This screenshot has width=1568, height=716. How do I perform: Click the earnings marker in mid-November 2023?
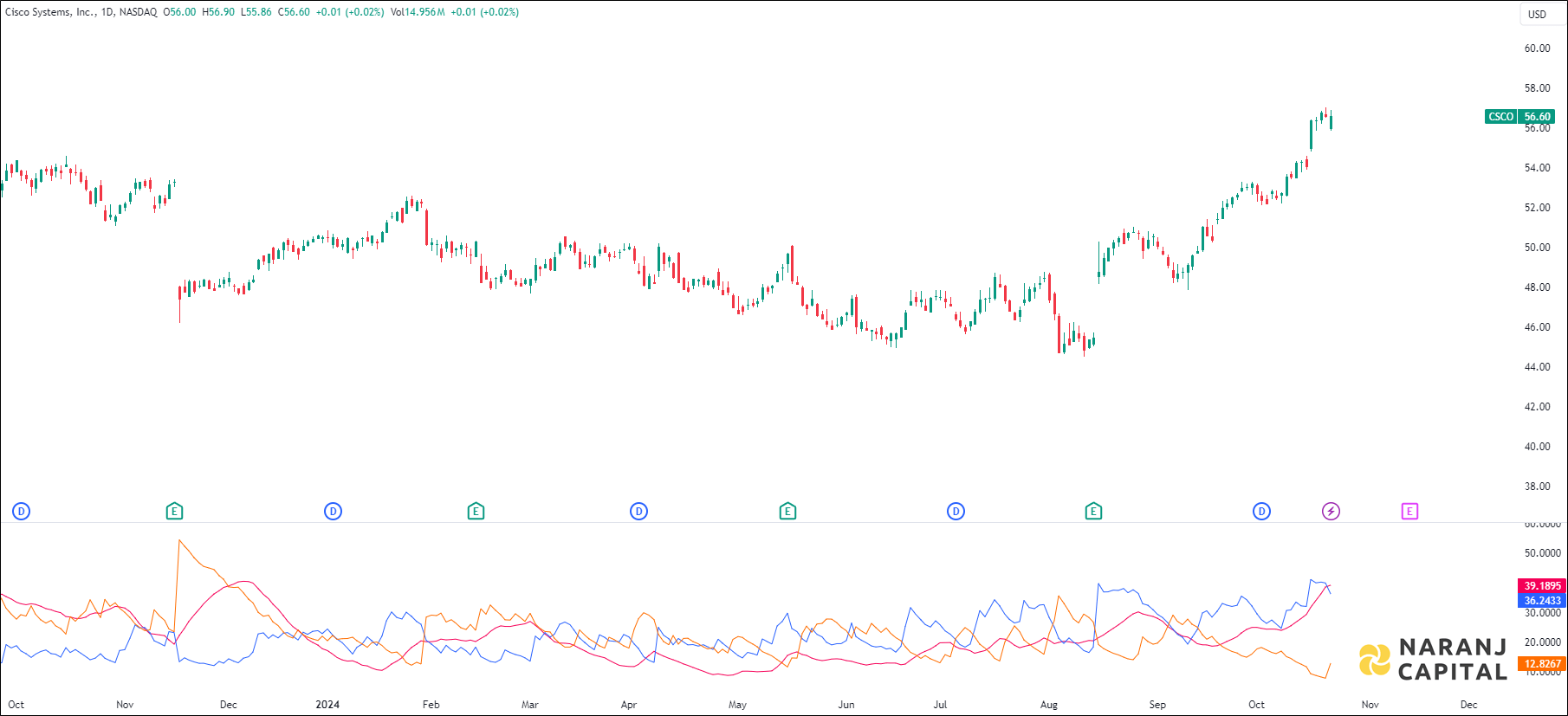(x=174, y=512)
